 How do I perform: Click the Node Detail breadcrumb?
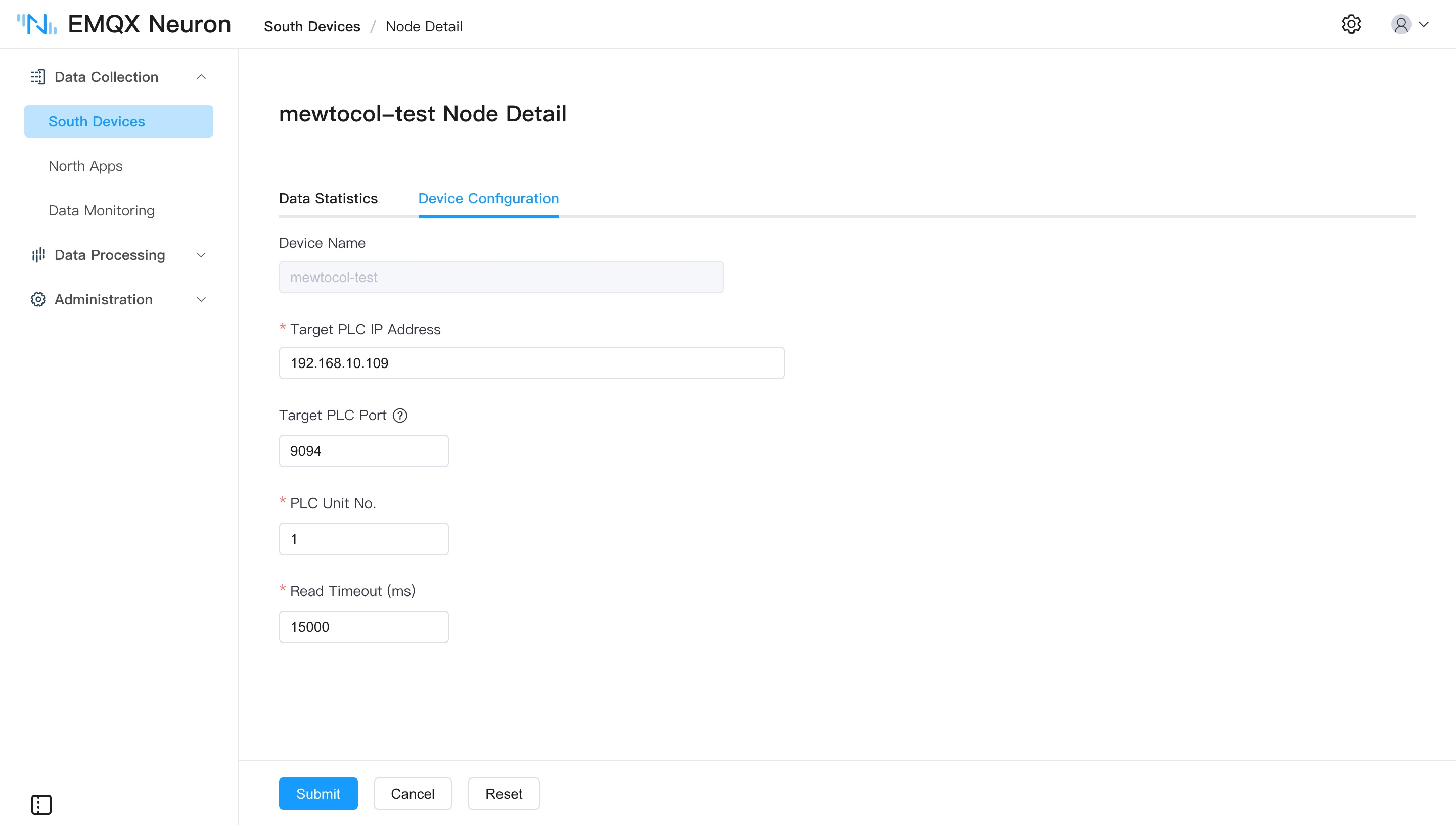(424, 27)
